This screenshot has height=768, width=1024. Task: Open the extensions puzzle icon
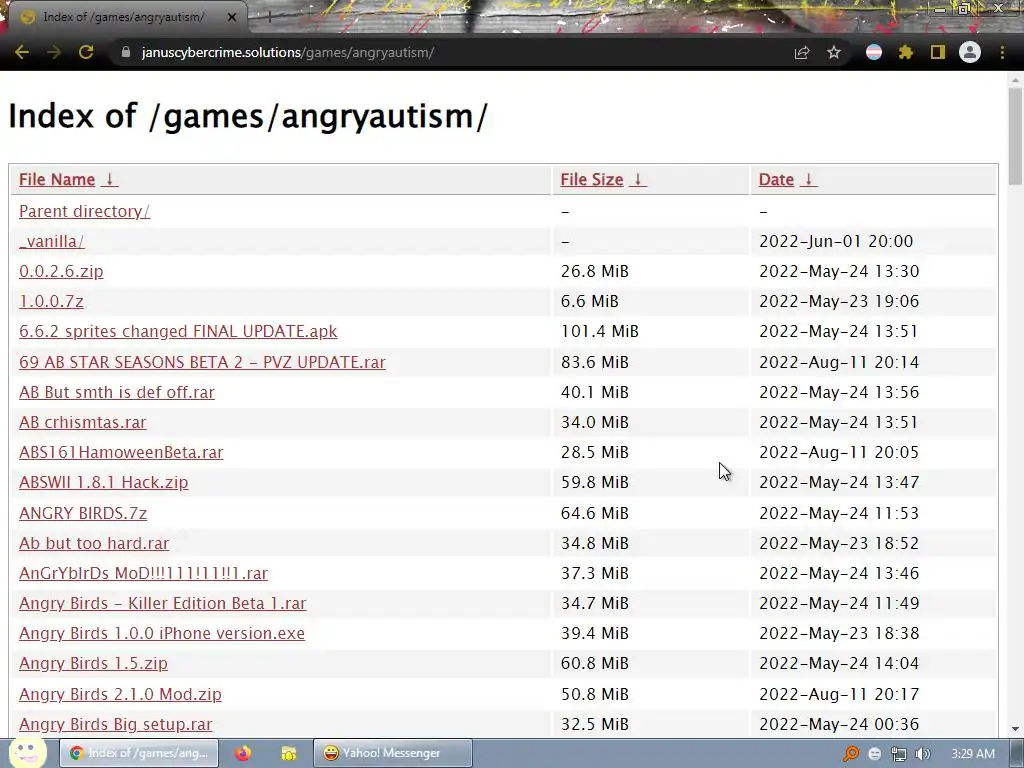(906, 52)
